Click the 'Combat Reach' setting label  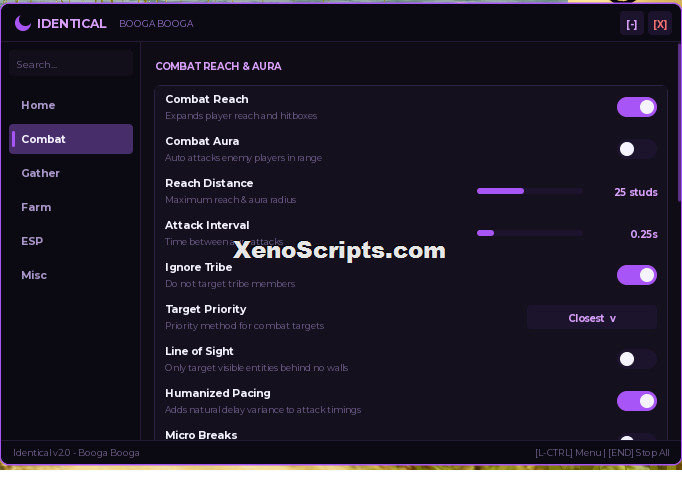tap(207, 99)
